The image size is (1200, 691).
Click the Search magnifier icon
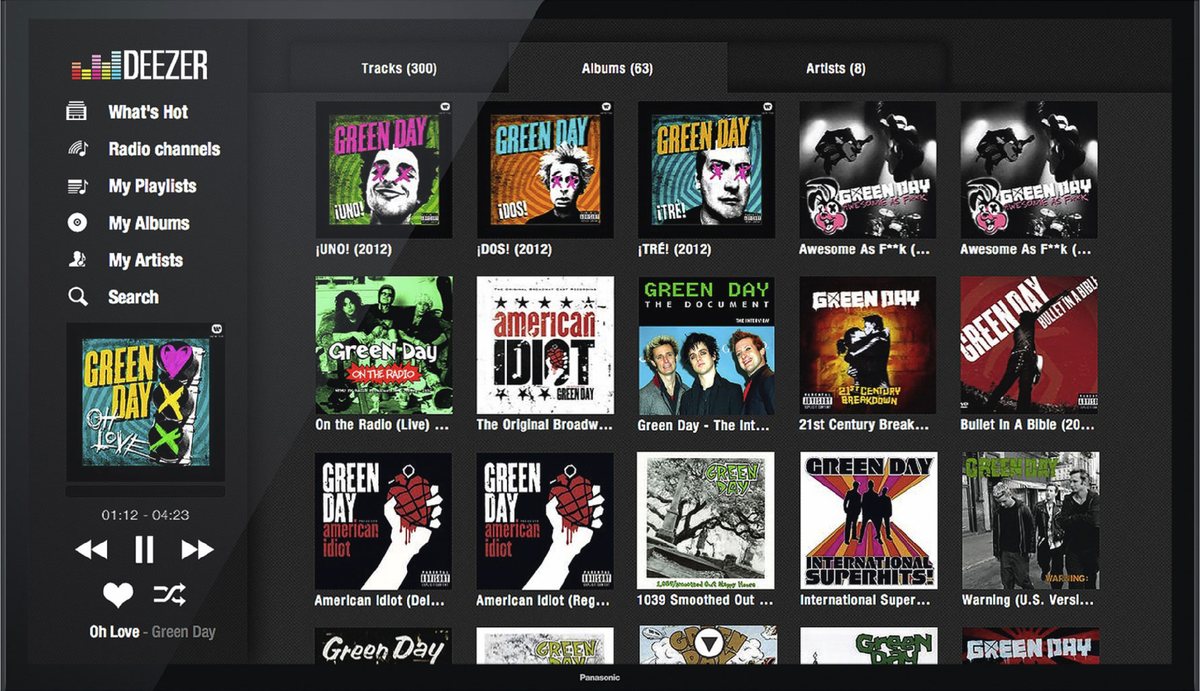[x=77, y=297]
